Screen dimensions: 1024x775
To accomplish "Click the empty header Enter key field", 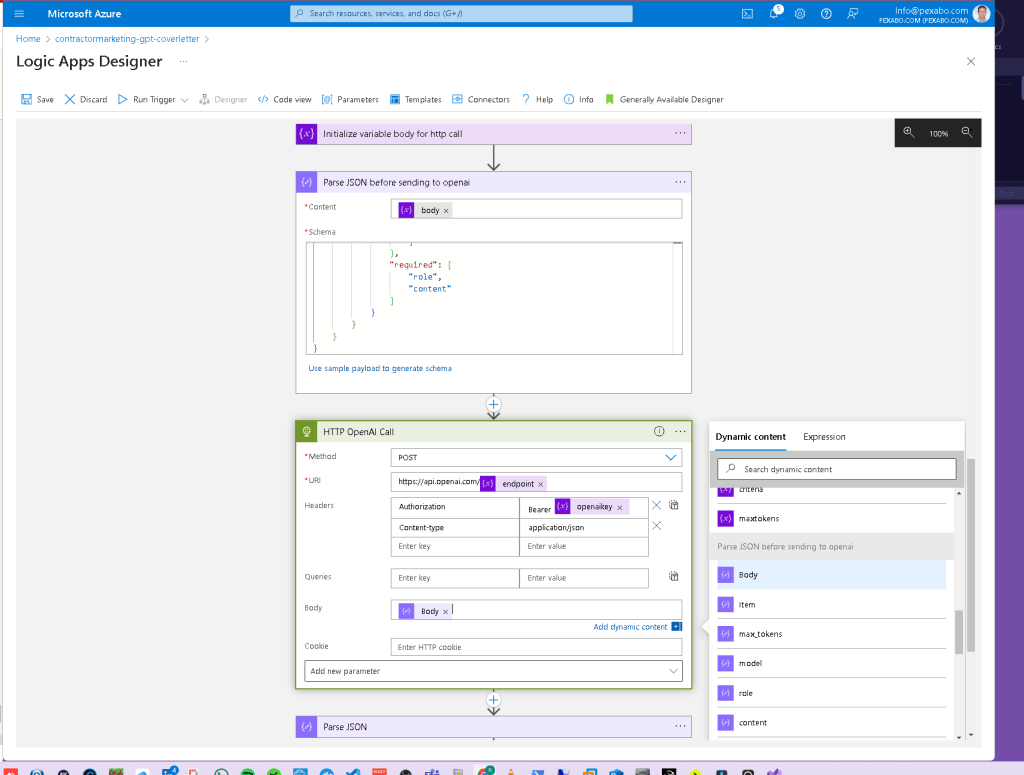I will pyautogui.click(x=455, y=546).
